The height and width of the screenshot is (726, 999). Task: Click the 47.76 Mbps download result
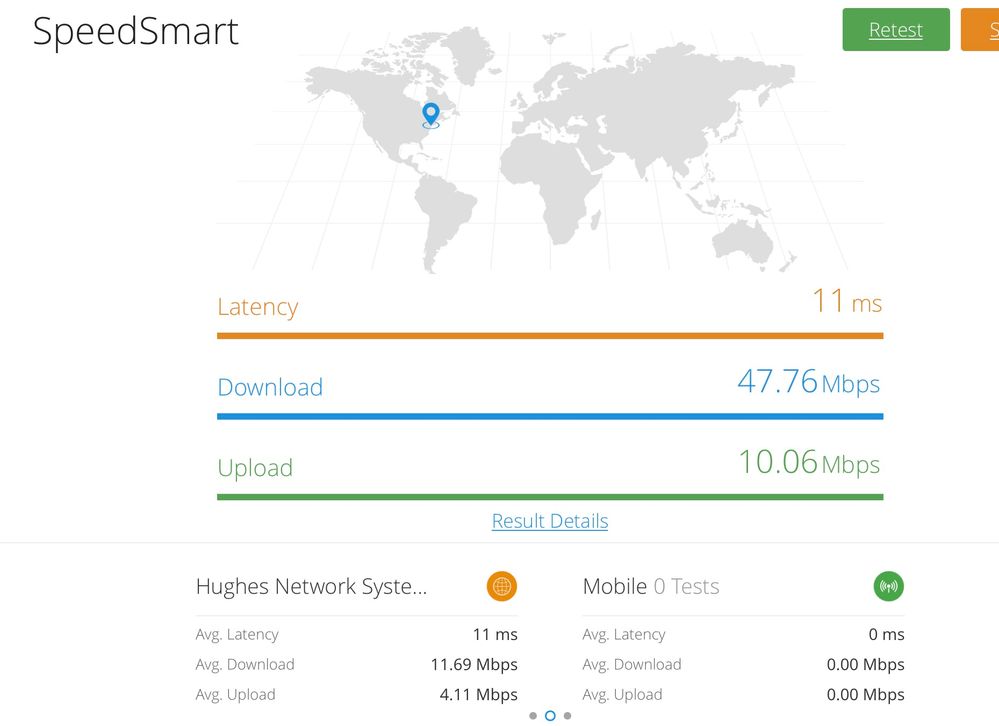point(808,382)
